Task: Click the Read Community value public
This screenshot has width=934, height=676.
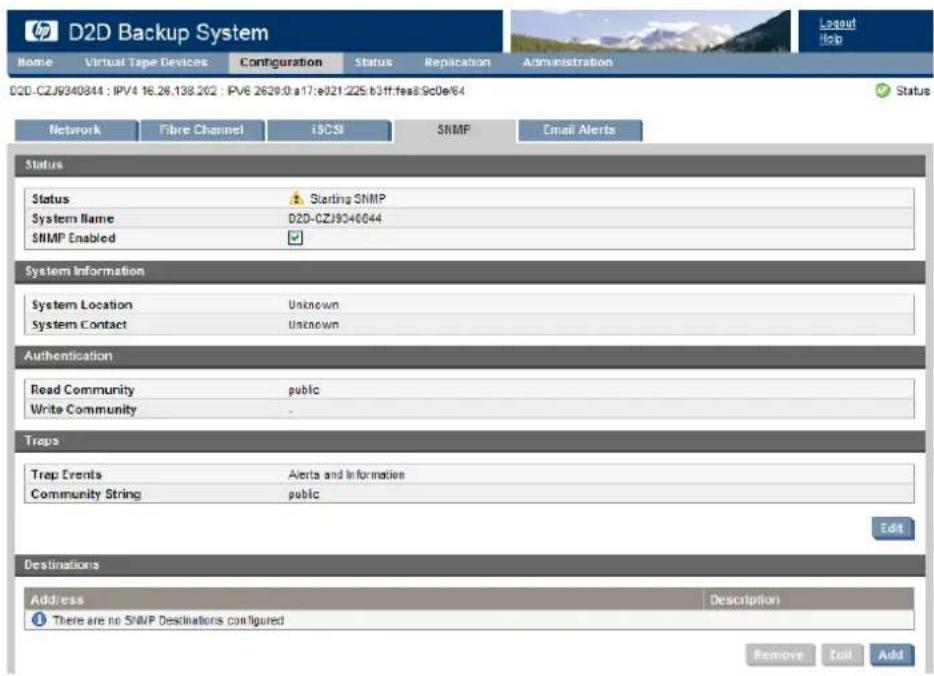Action: (304, 390)
